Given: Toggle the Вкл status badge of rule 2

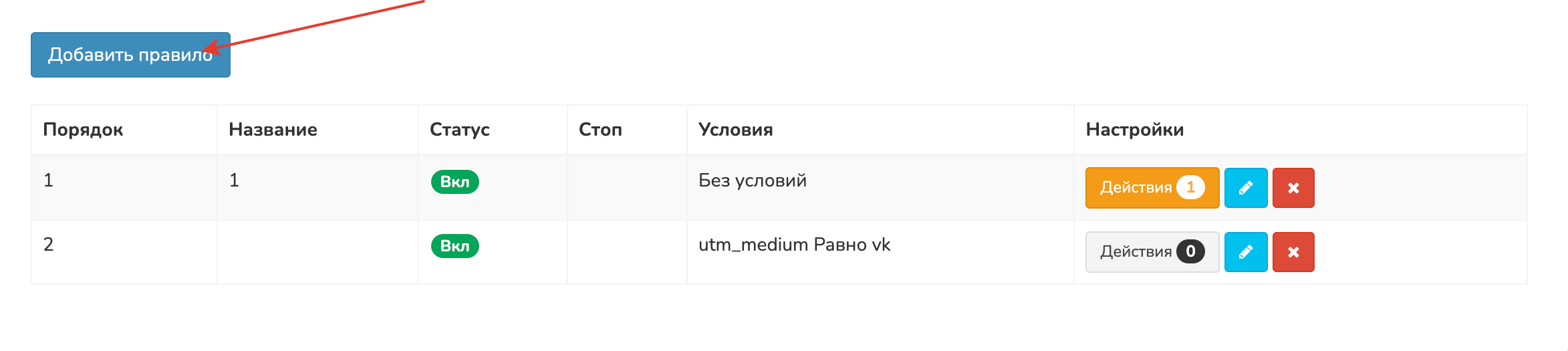Looking at the screenshot, I should pos(454,246).
